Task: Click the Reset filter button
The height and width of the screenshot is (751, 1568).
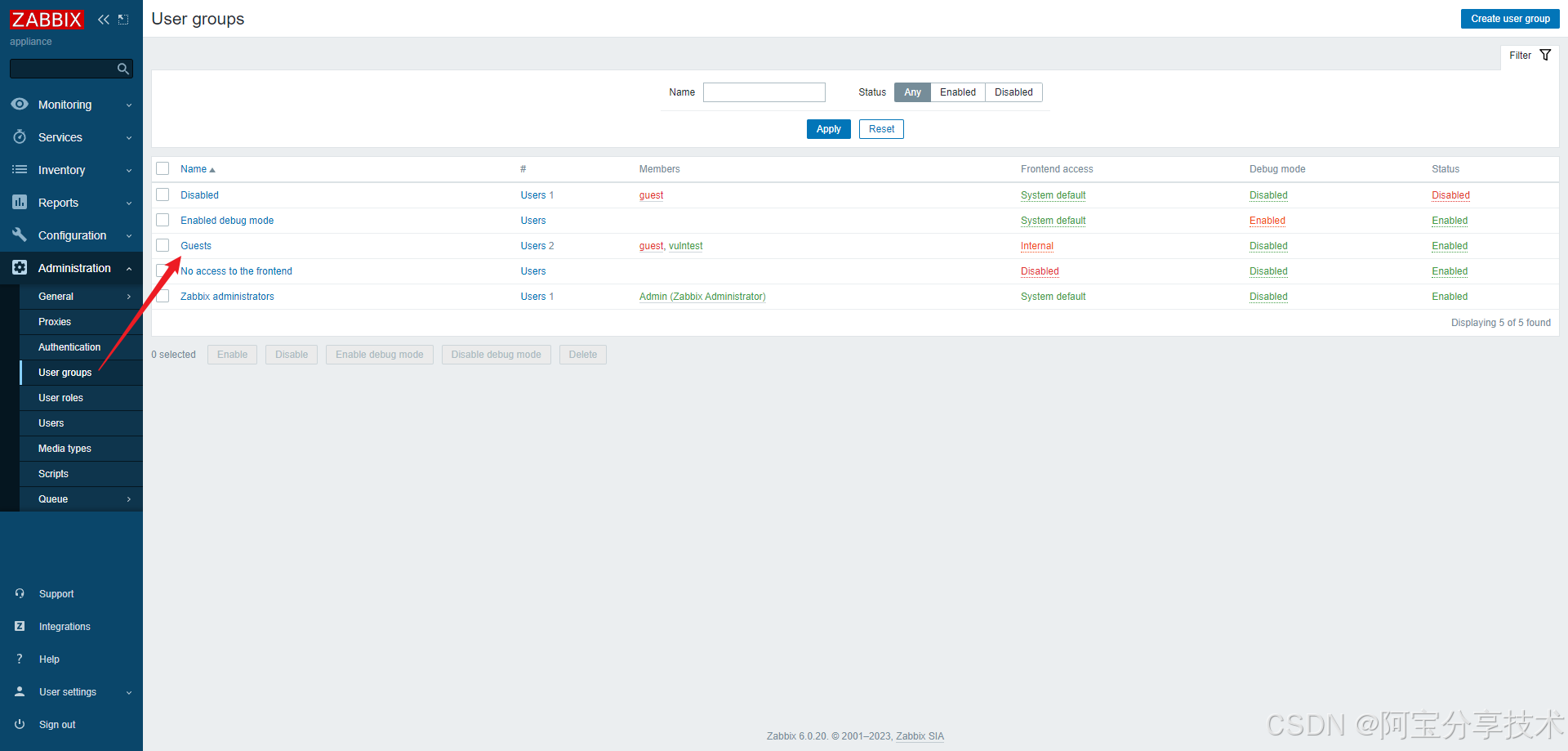Action: pyautogui.click(x=881, y=129)
